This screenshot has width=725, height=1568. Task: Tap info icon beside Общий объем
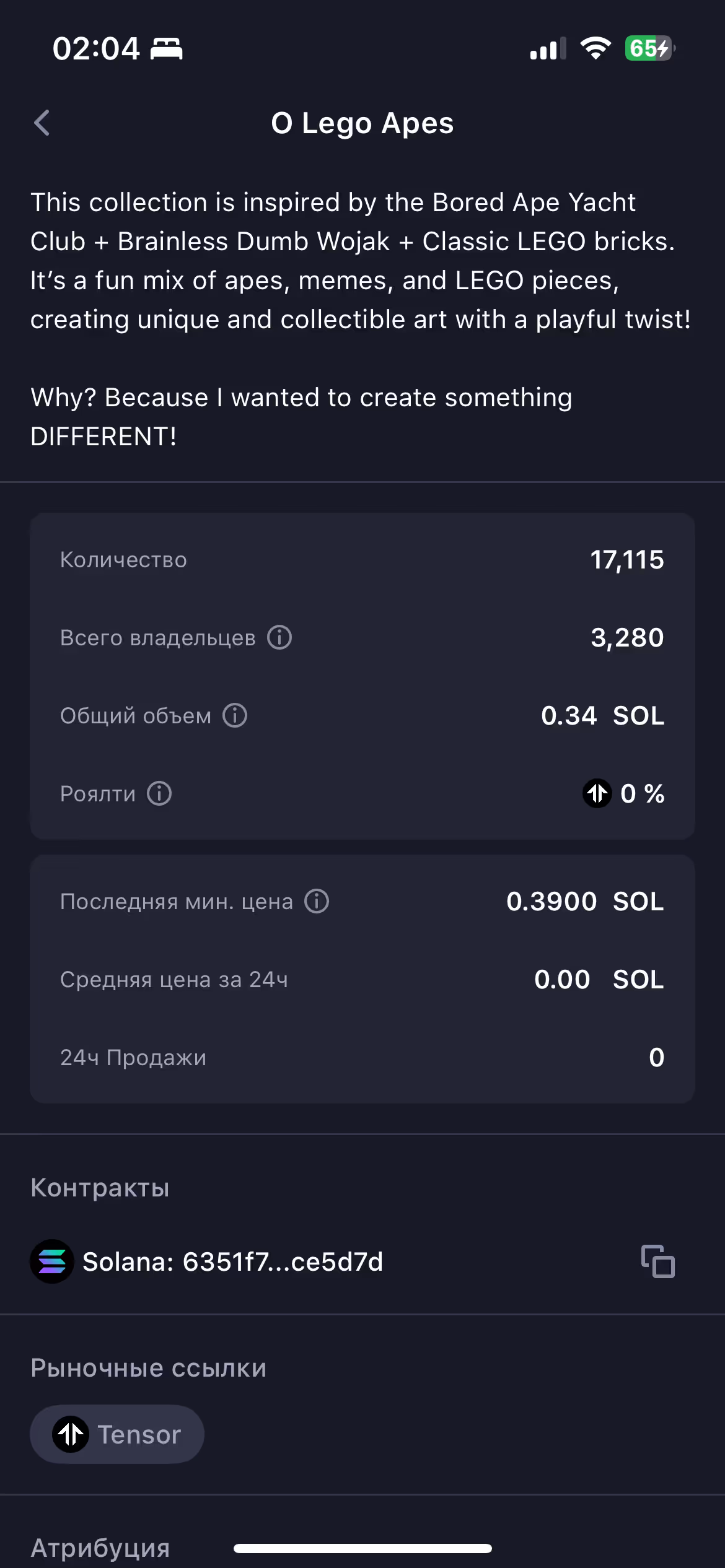click(x=235, y=715)
